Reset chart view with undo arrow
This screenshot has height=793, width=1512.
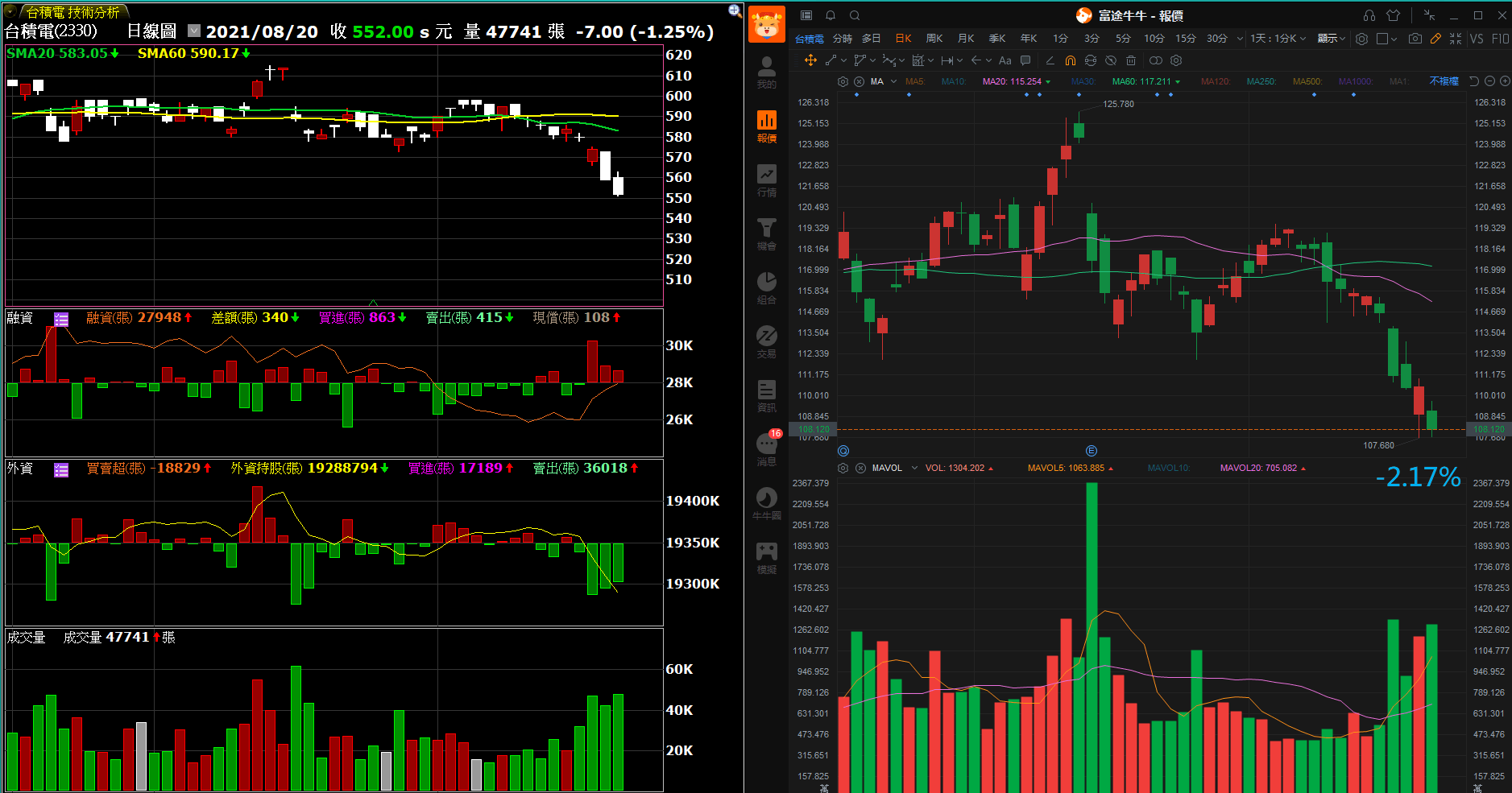pos(1474,81)
